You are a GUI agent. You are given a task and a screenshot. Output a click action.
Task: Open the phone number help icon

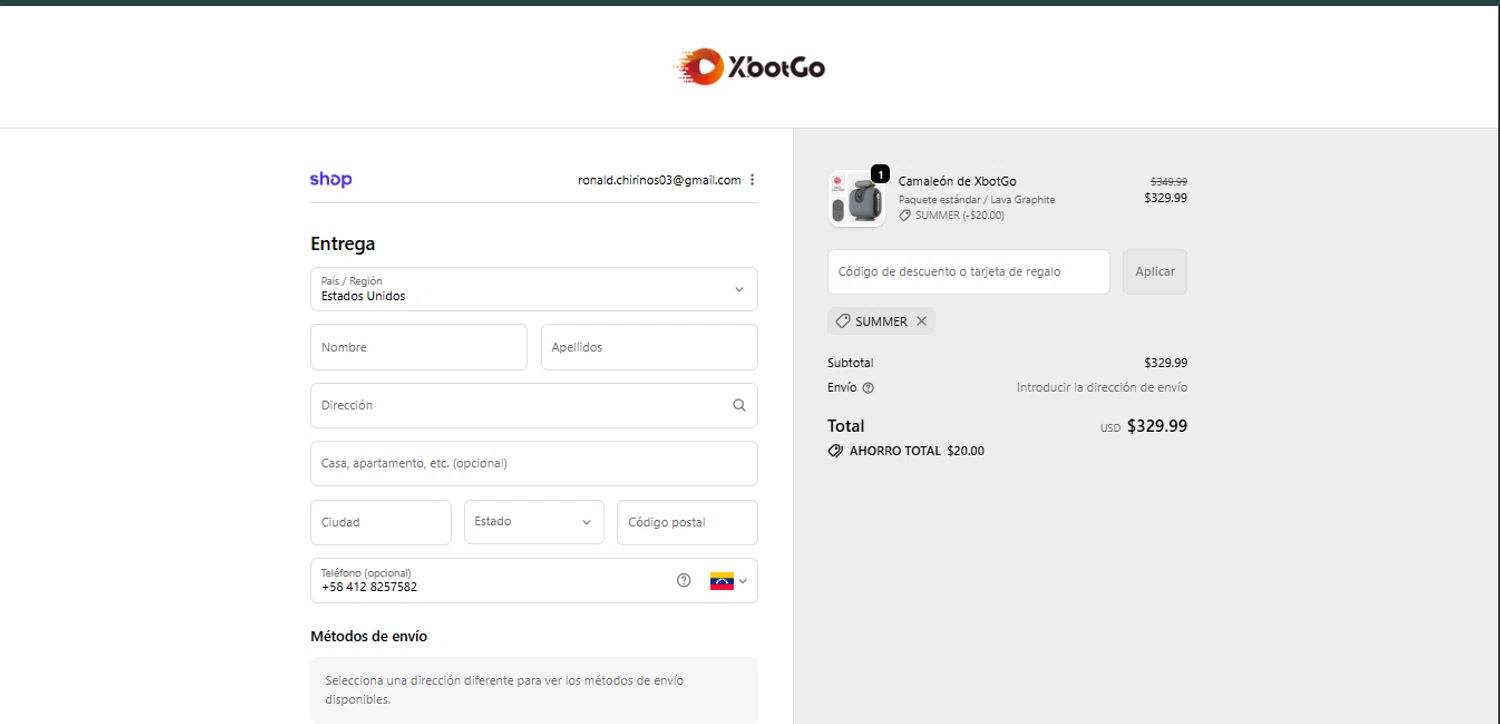coord(684,580)
